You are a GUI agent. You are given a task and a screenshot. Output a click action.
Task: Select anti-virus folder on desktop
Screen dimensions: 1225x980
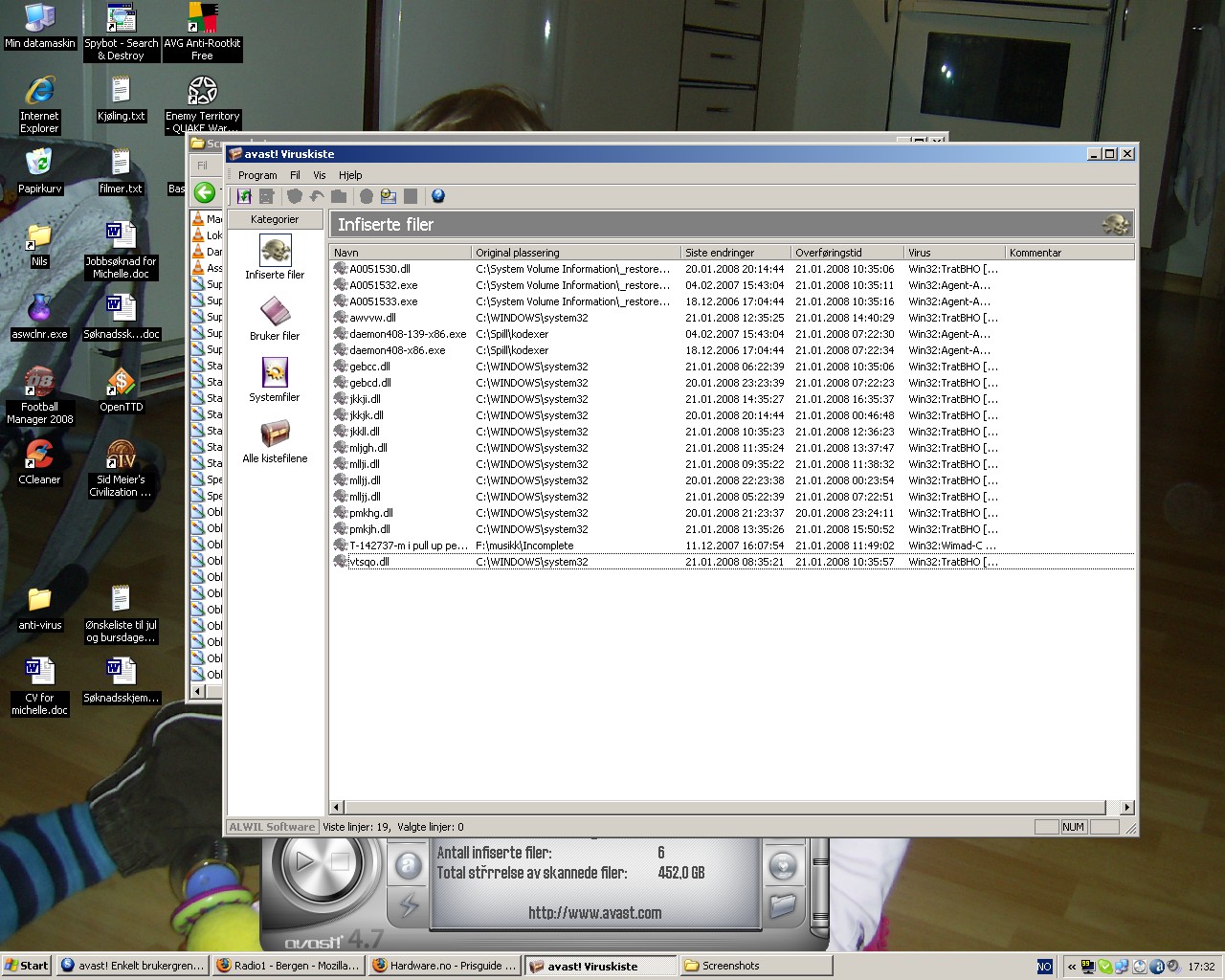pyautogui.click(x=39, y=608)
